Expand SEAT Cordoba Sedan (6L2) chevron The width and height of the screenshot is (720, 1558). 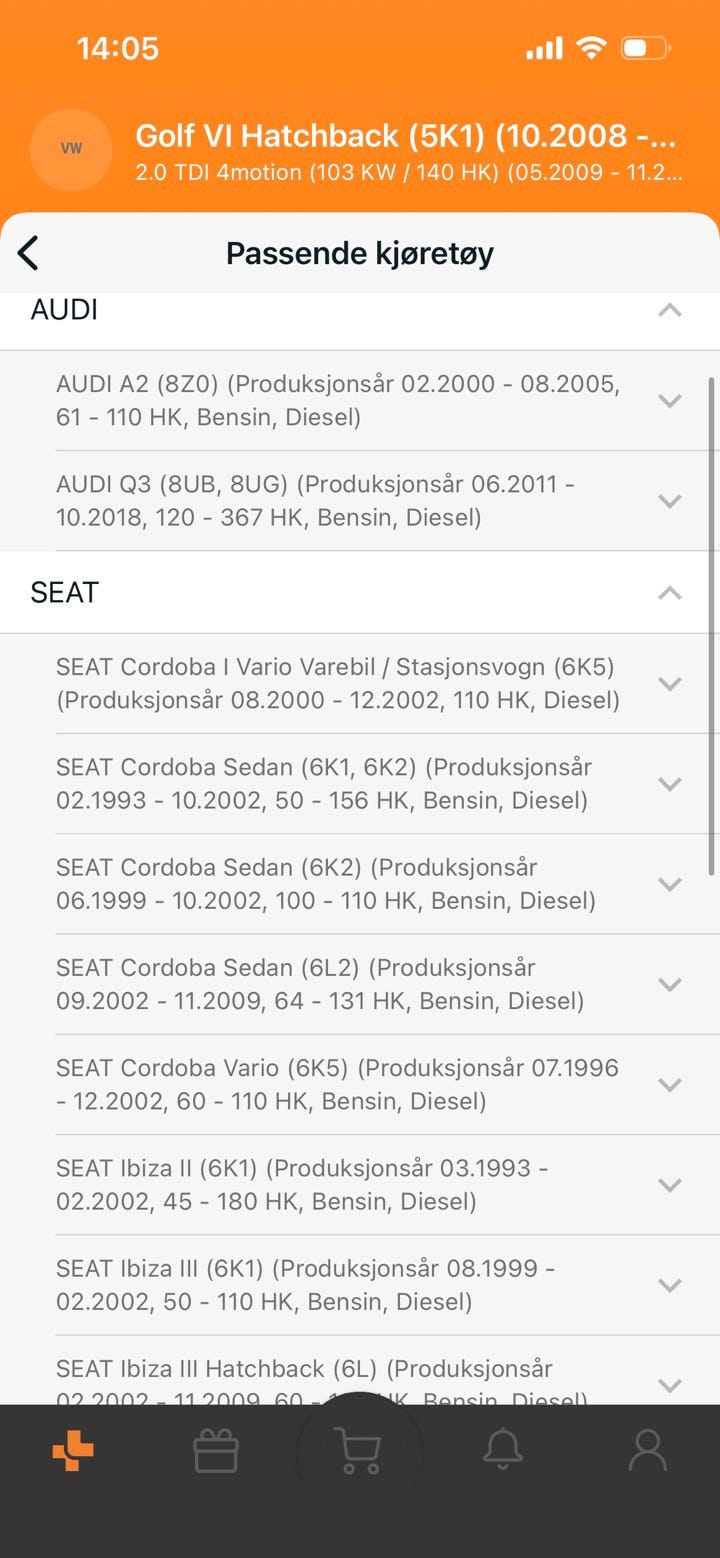(x=670, y=984)
